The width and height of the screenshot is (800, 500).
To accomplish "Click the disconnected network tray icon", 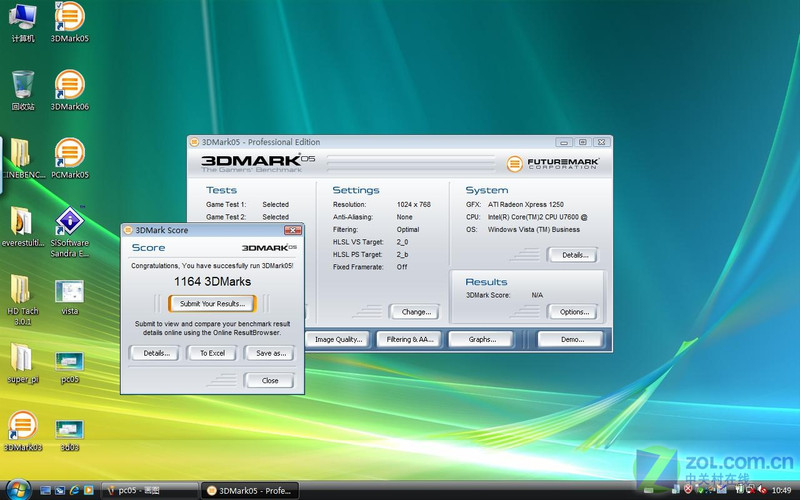I will pyautogui.click(x=750, y=490).
